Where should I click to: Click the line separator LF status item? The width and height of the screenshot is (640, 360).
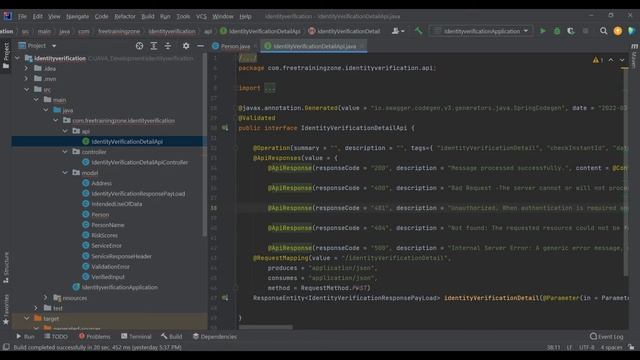click(569, 347)
